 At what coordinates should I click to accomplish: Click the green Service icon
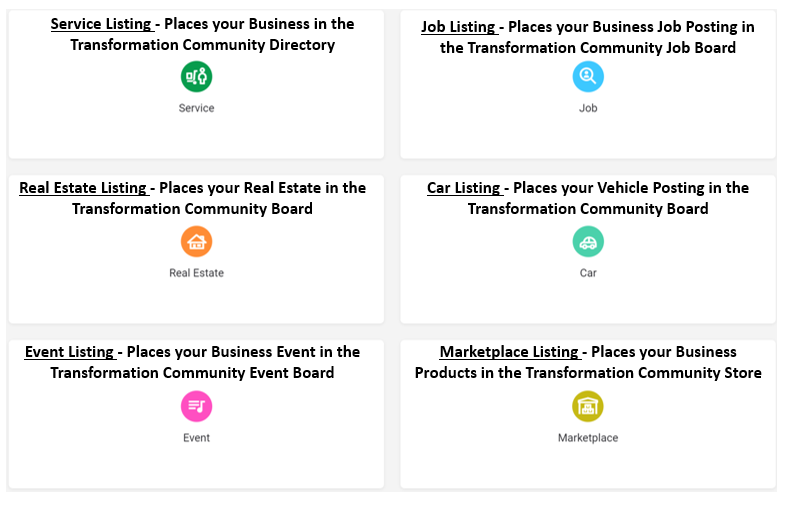tap(196, 76)
